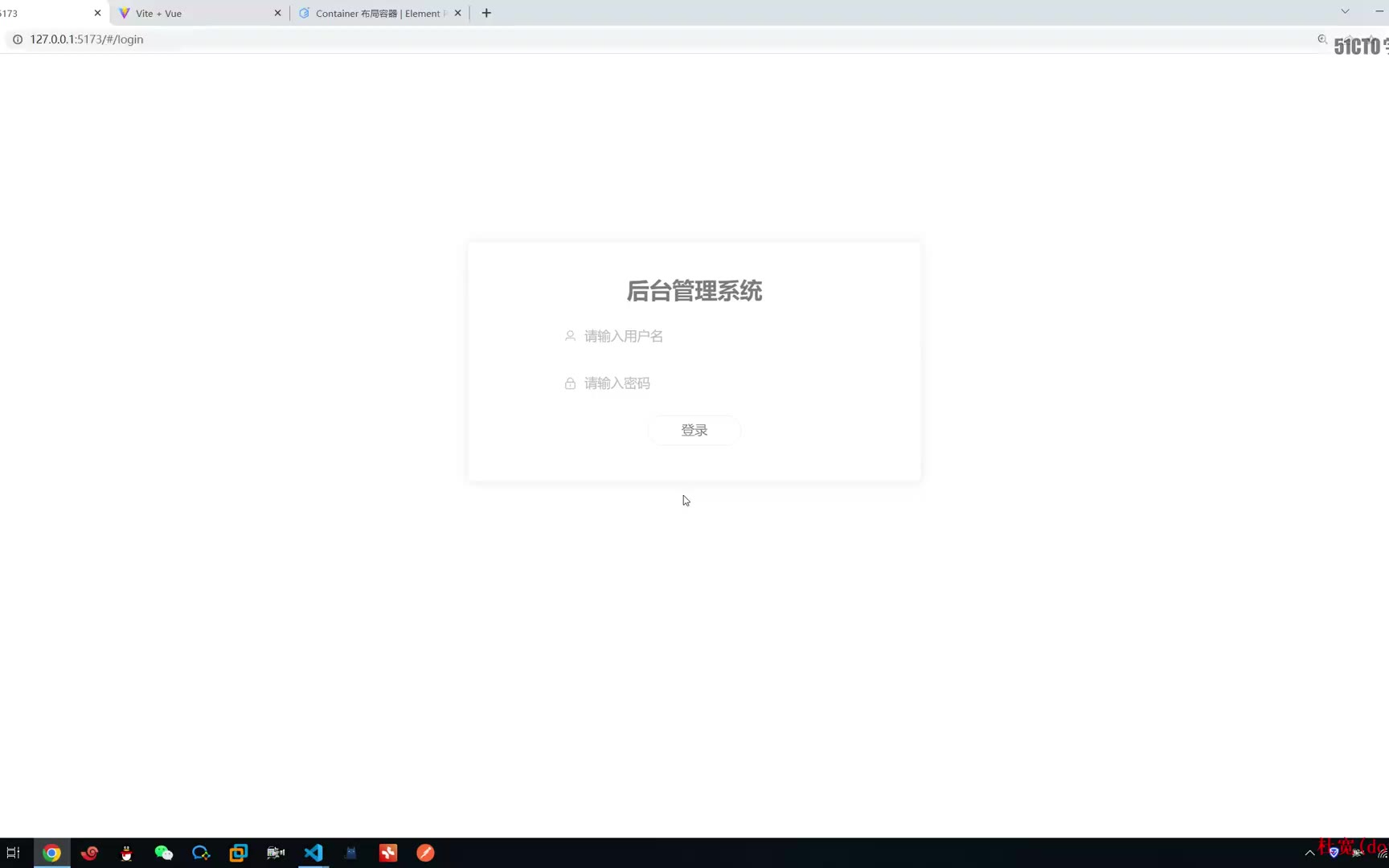Open Google Chrome from the taskbar
Image resolution: width=1389 pixels, height=868 pixels.
tap(51, 853)
